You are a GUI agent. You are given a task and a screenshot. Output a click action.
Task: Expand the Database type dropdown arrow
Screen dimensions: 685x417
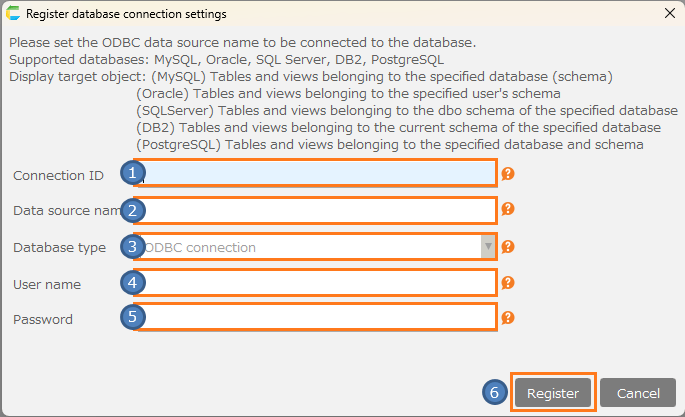pyautogui.click(x=488, y=247)
